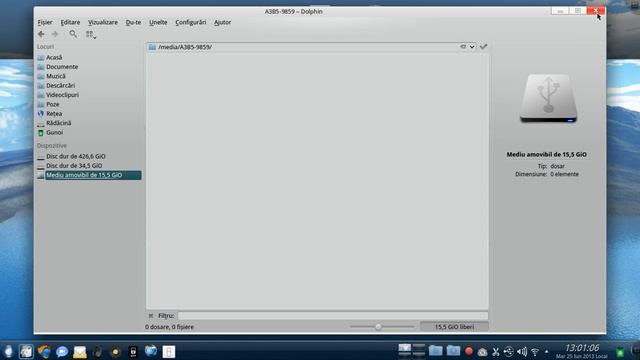This screenshot has height=360, width=640.
Task: Open the Wi-Fi network tray icon
Action: [535, 351]
